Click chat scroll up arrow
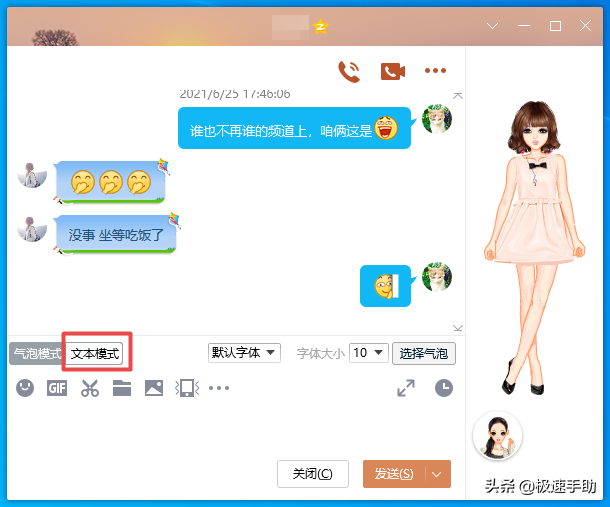 click(458, 95)
